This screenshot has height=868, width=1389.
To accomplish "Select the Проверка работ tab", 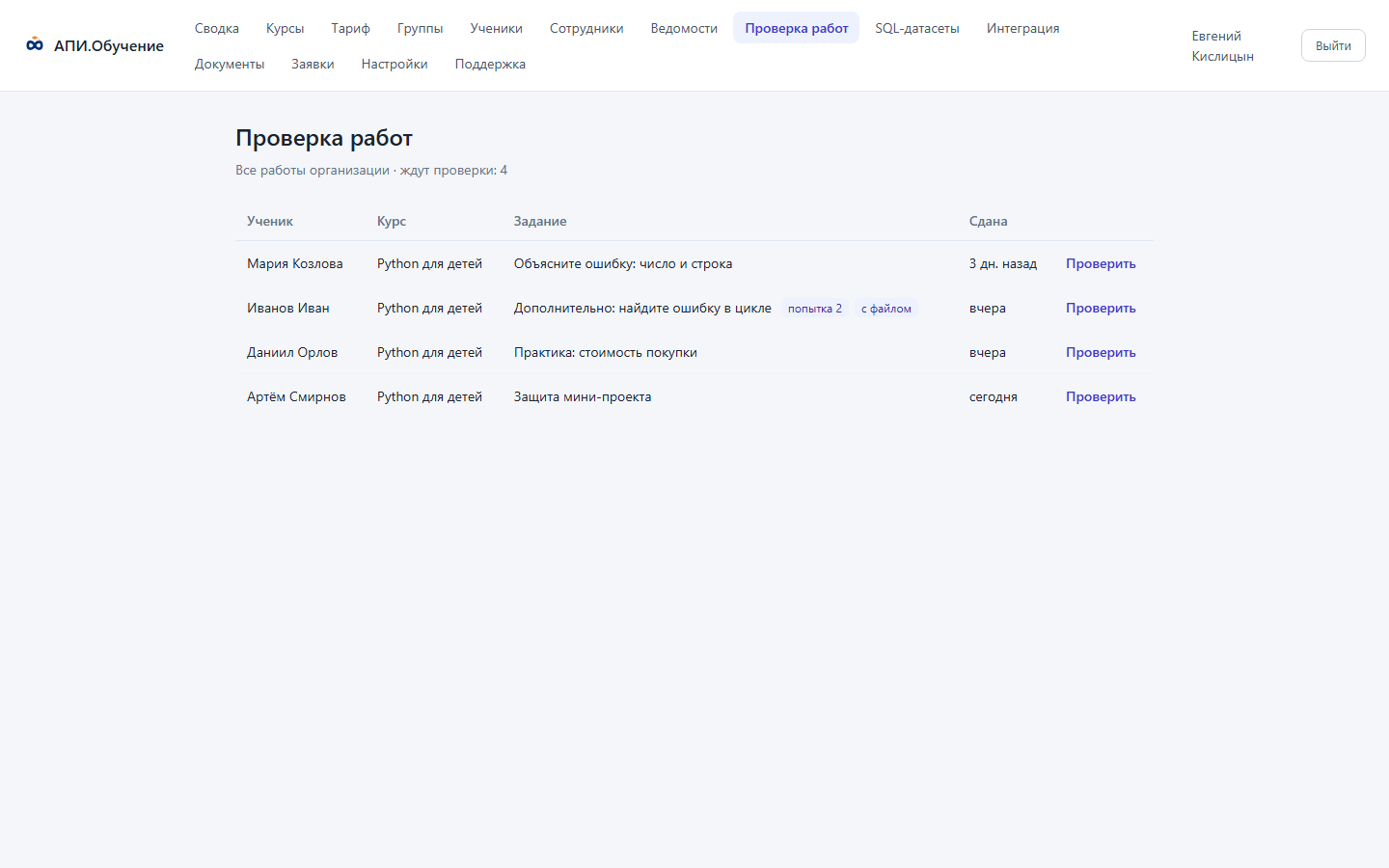I will (x=797, y=28).
